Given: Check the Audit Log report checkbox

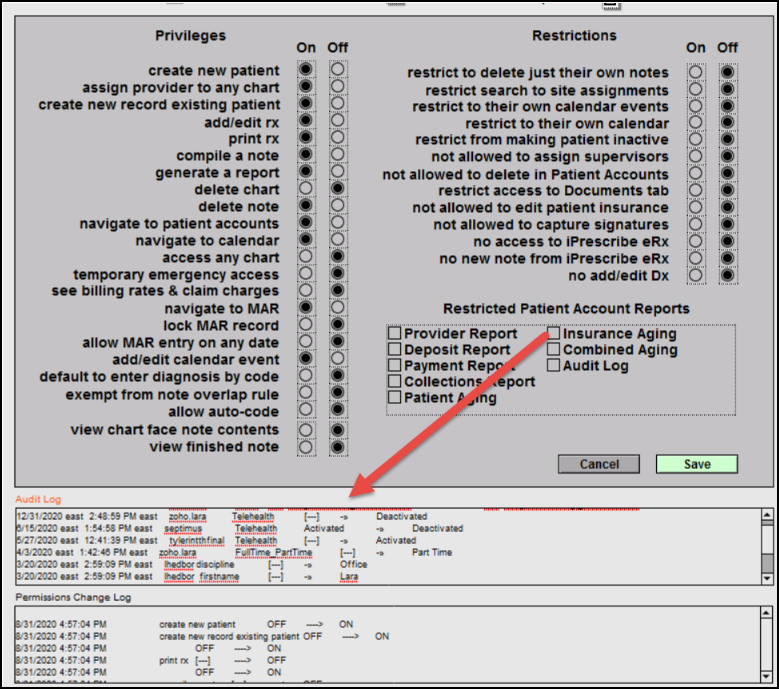Looking at the screenshot, I should pos(554,366).
